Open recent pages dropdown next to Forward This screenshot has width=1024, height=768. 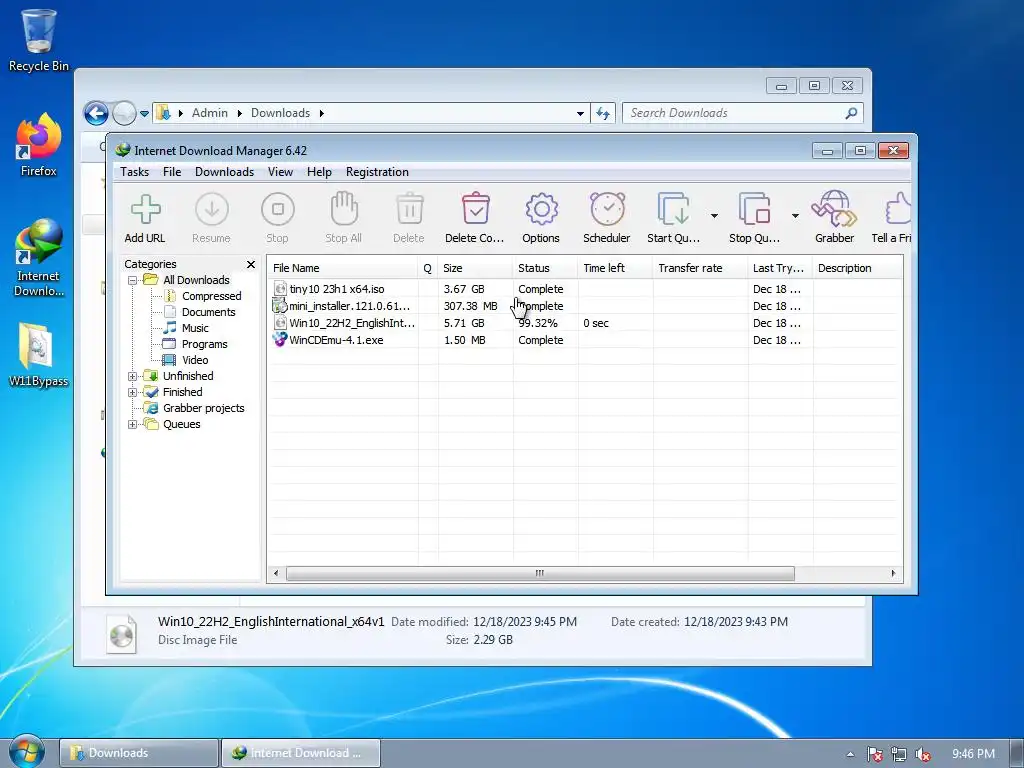144,114
